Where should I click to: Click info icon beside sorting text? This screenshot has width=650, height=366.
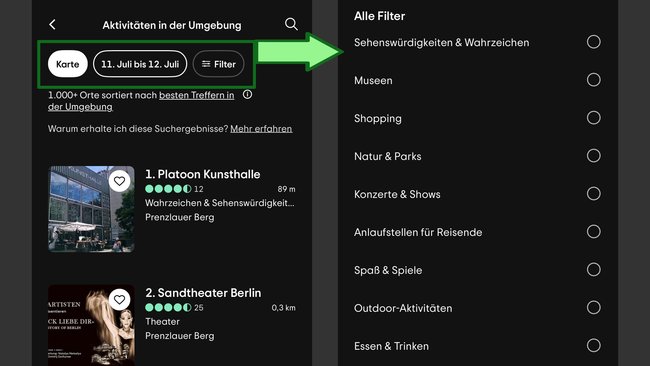pos(247,95)
